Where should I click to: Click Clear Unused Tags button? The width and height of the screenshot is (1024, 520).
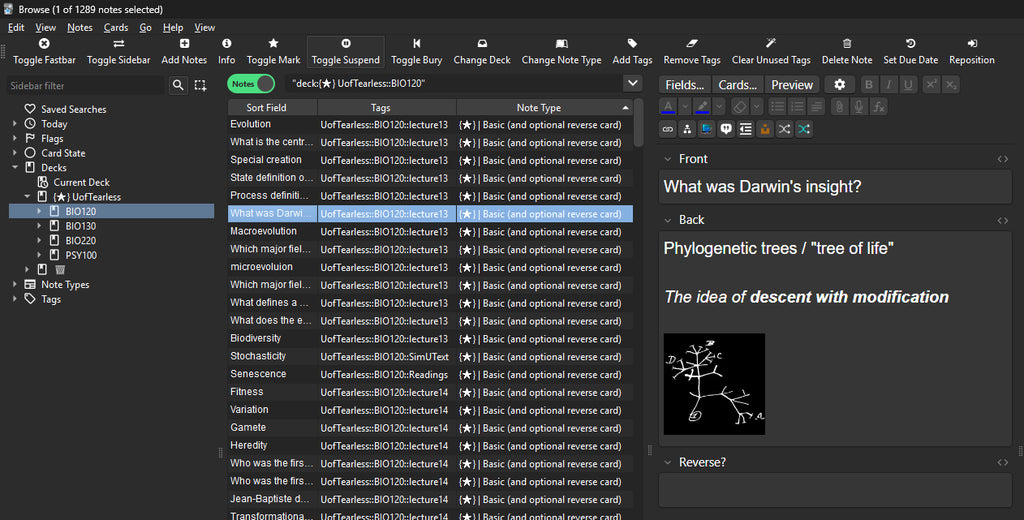click(771, 52)
